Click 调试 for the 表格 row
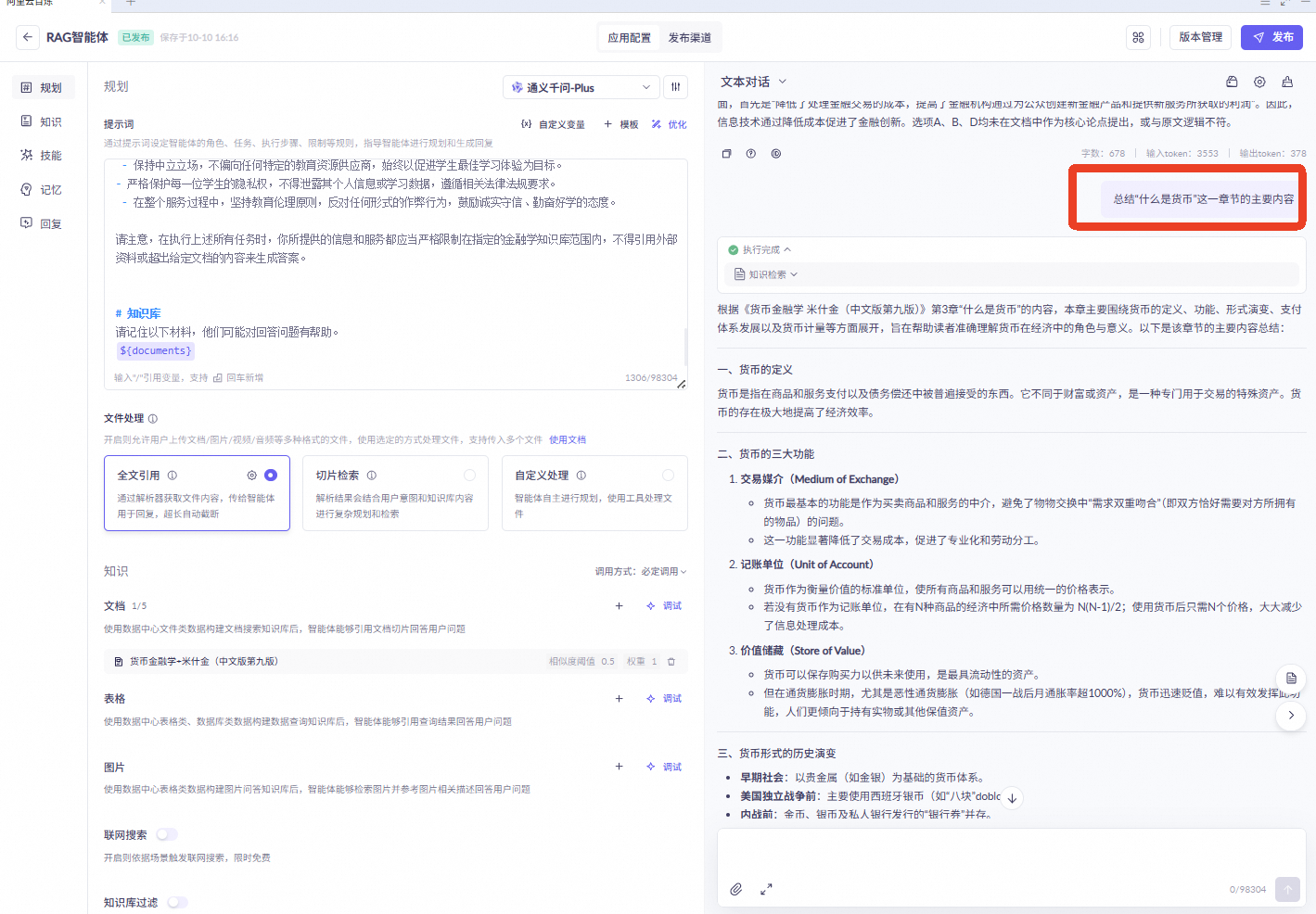The height and width of the screenshot is (914, 1316). coord(664,699)
